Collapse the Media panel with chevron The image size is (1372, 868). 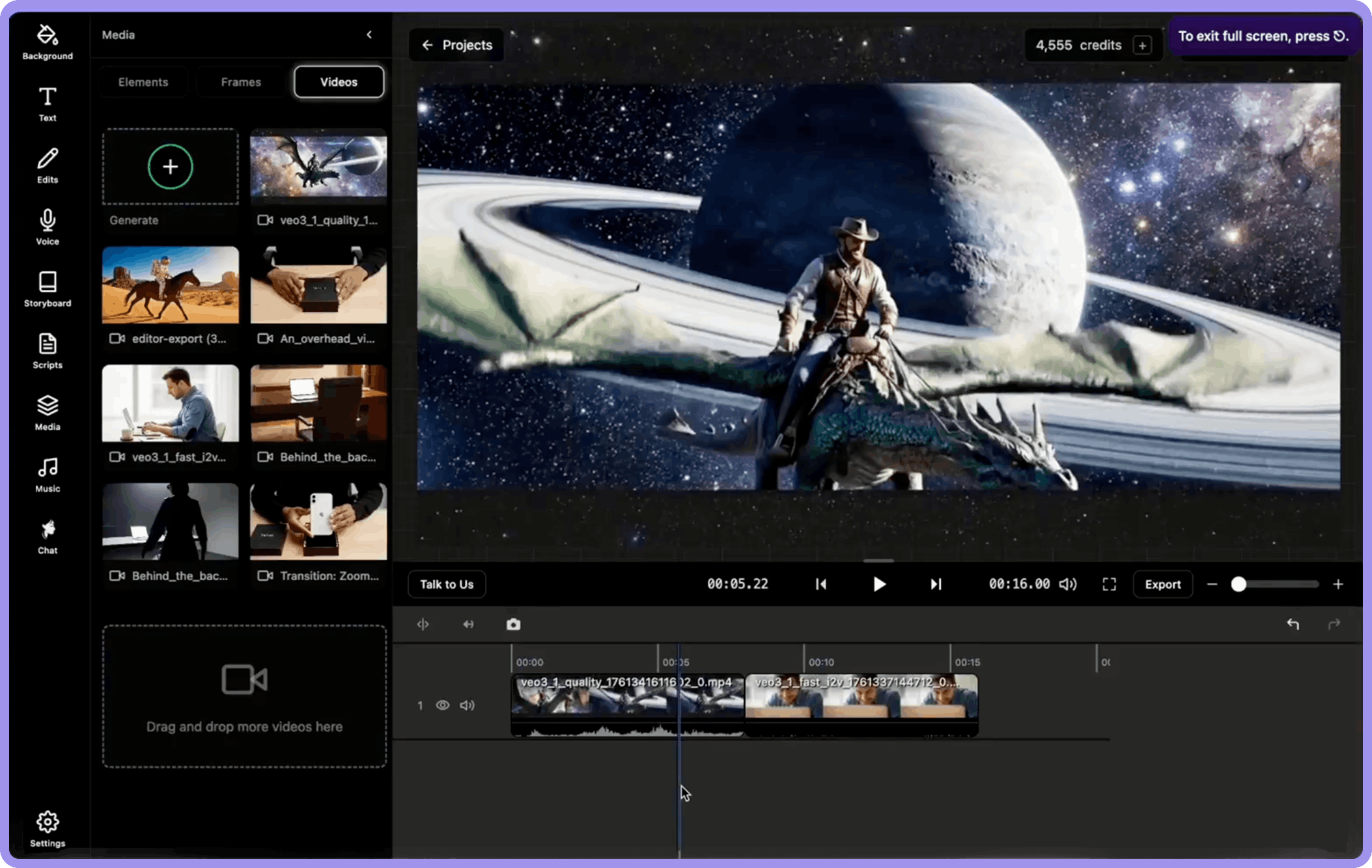pyautogui.click(x=369, y=35)
